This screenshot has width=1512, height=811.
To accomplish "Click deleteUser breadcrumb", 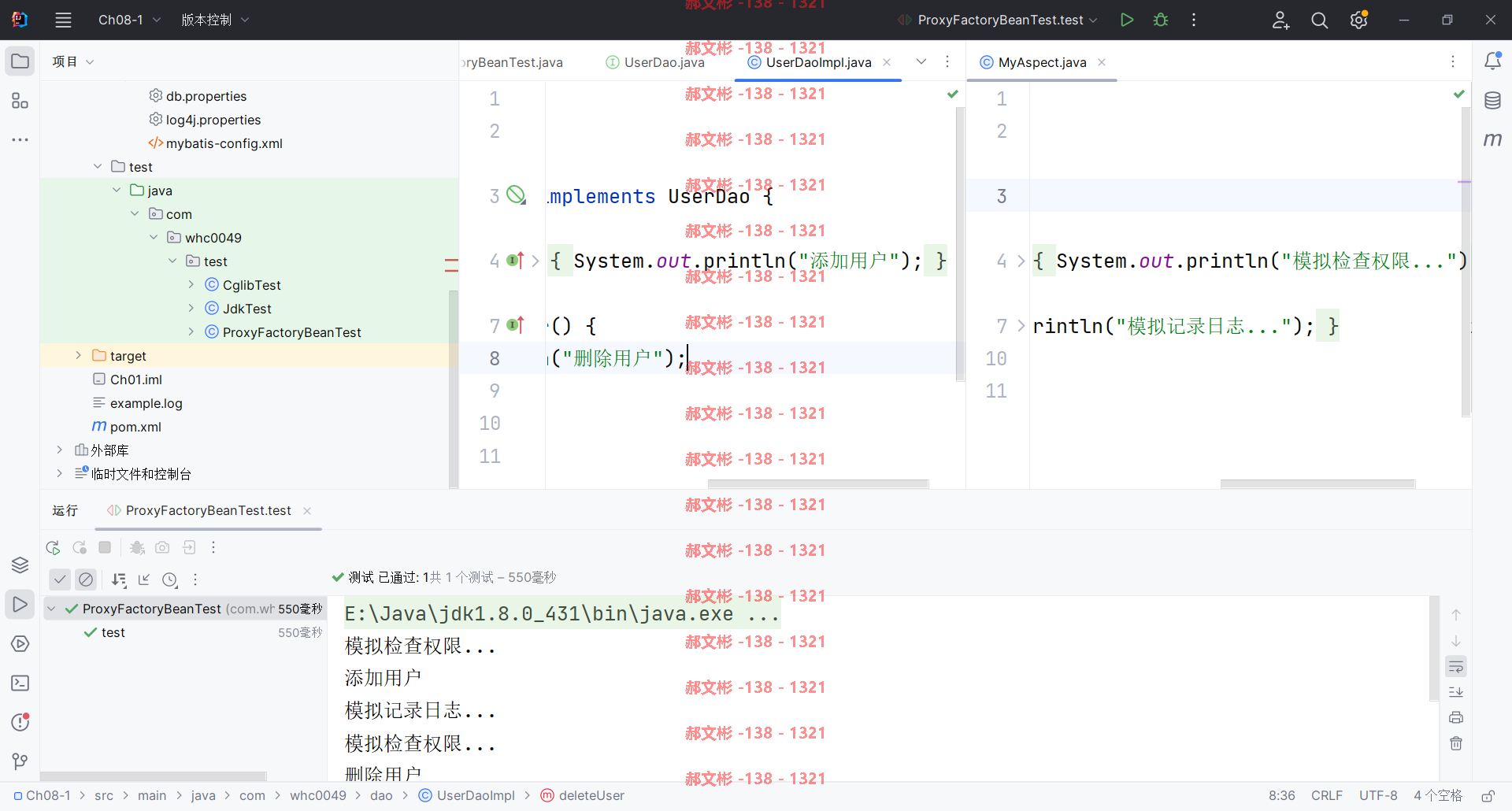I will click(583, 796).
